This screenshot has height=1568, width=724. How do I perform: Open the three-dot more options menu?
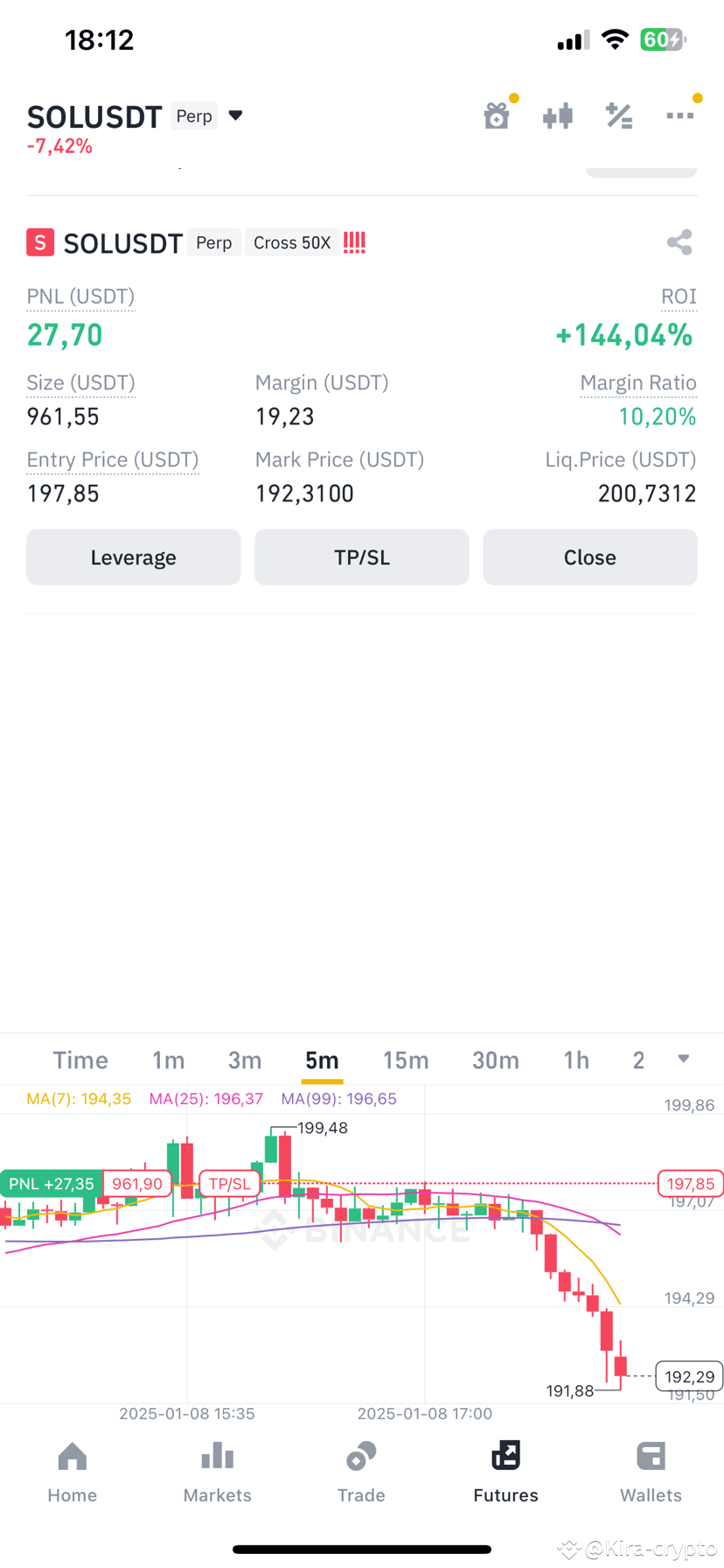[679, 115]
